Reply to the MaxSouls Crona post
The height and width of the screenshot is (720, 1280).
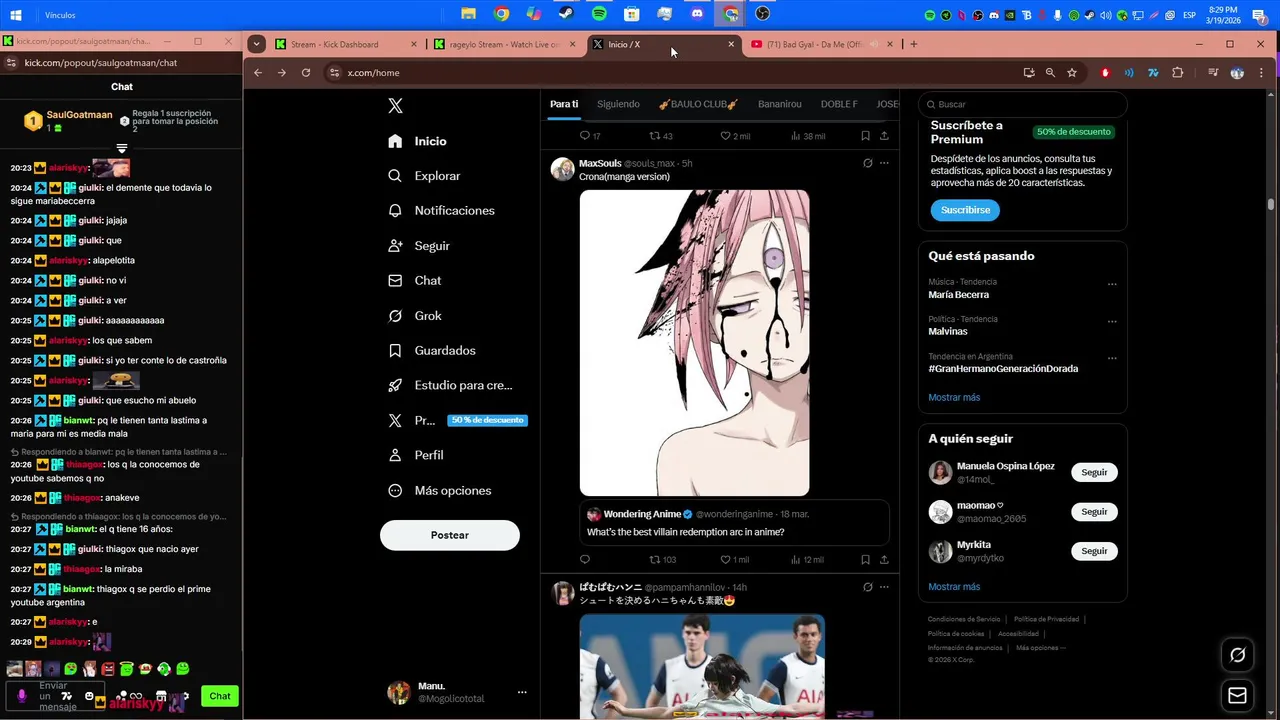[585, 560]
